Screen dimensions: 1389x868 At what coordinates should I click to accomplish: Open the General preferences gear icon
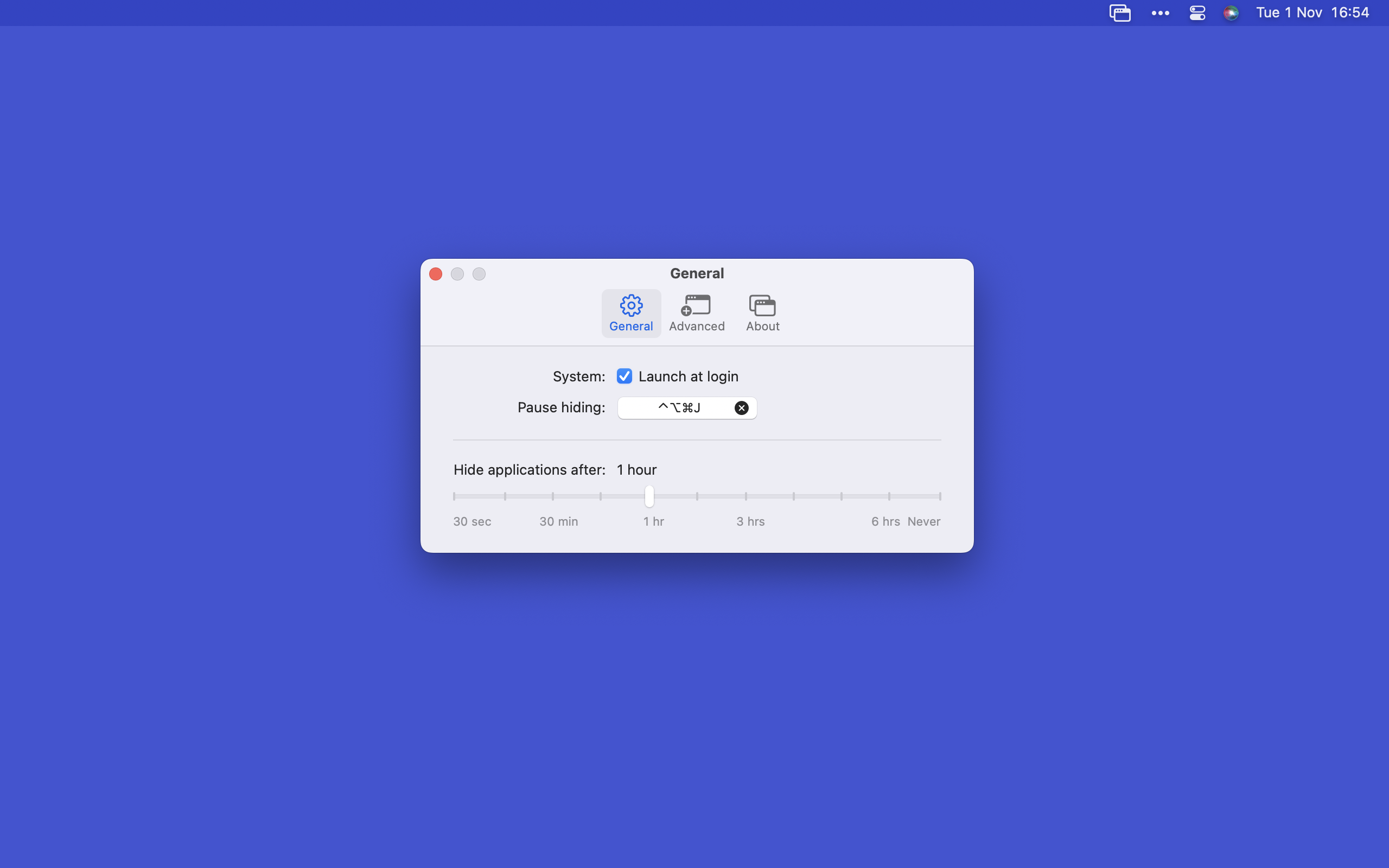(631, 306)
